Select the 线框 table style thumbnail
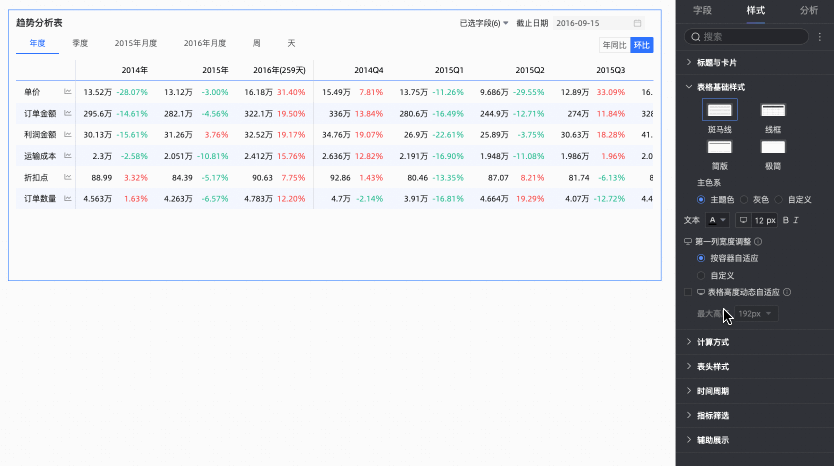 point(773,110)
